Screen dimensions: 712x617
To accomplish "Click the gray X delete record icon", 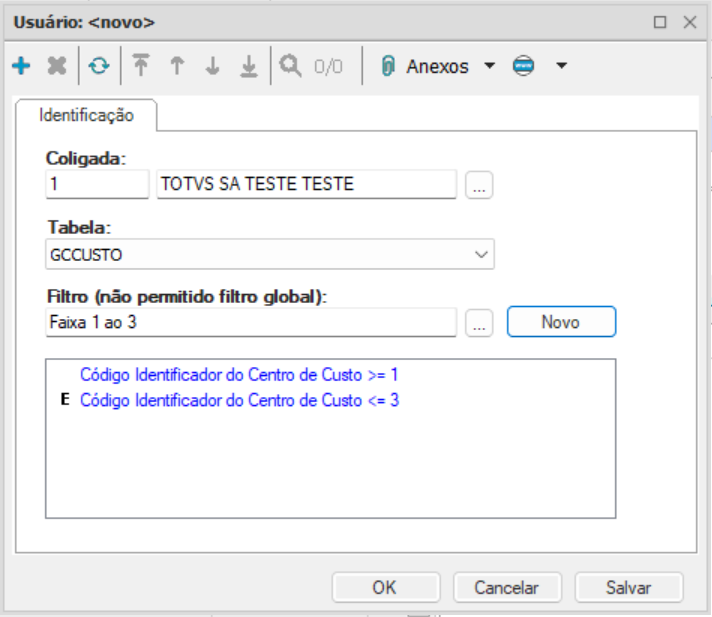I will point(57,66).
